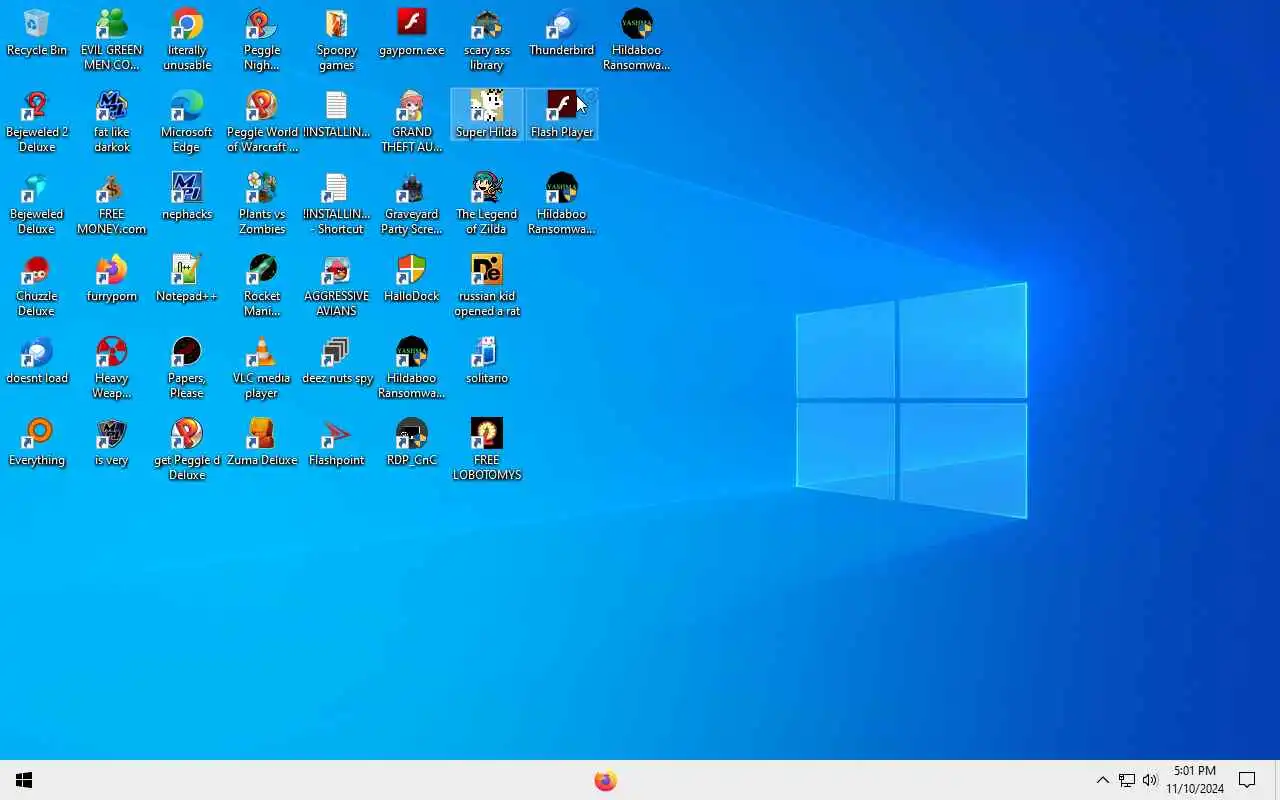Select the FREE LOBOTOMYS icon

click(x=487, y=450)
